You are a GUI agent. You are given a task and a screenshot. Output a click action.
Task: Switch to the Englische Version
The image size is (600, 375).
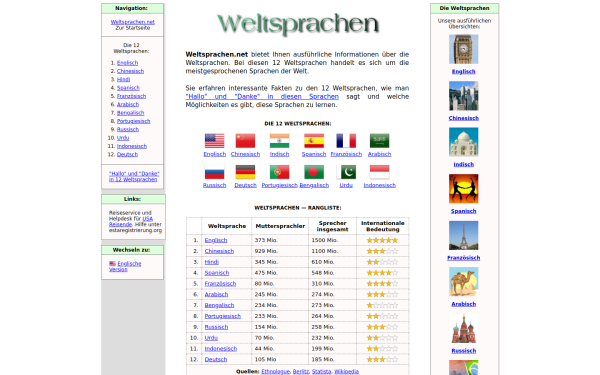pos(125,266)
